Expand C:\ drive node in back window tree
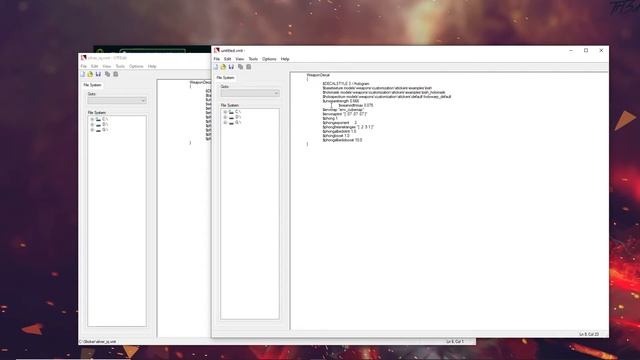 click(x=92, y=119)
